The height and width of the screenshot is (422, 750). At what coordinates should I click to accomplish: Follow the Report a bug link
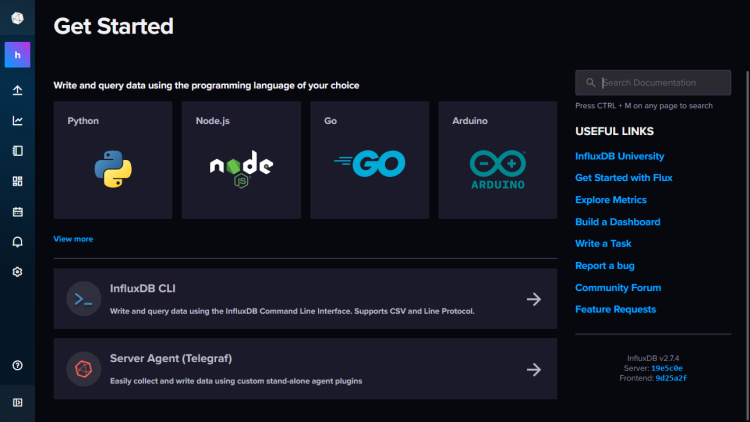point(604,266)
